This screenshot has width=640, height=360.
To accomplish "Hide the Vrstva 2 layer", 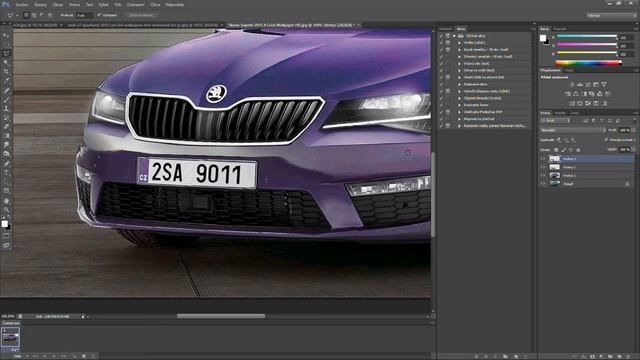I will (x=543, y=167).
